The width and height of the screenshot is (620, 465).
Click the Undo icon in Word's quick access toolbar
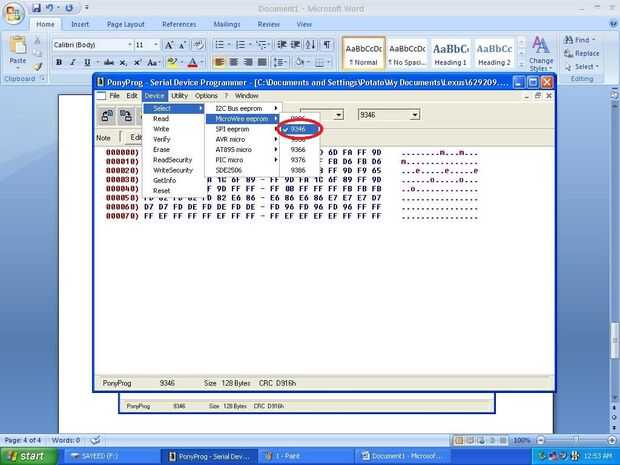[50, 8]
